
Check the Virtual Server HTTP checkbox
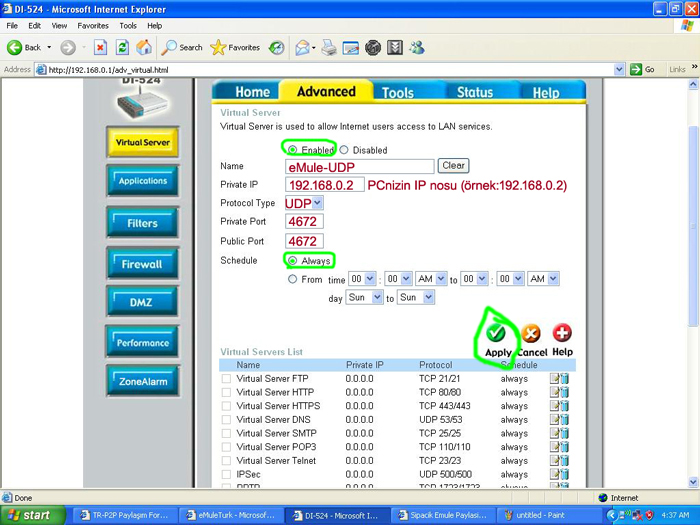[226, 392]
